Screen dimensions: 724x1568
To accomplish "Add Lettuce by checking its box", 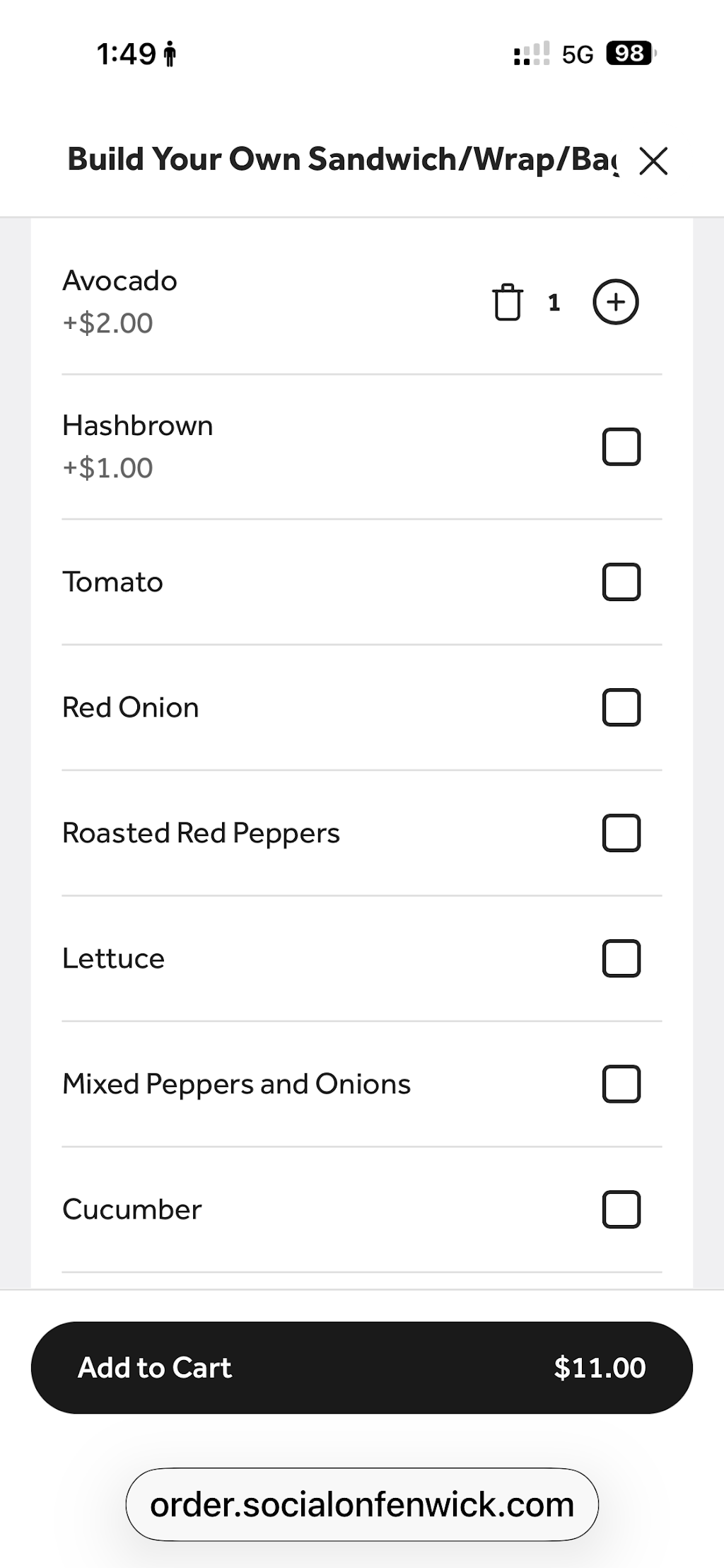I will click(x=621, y=958).
